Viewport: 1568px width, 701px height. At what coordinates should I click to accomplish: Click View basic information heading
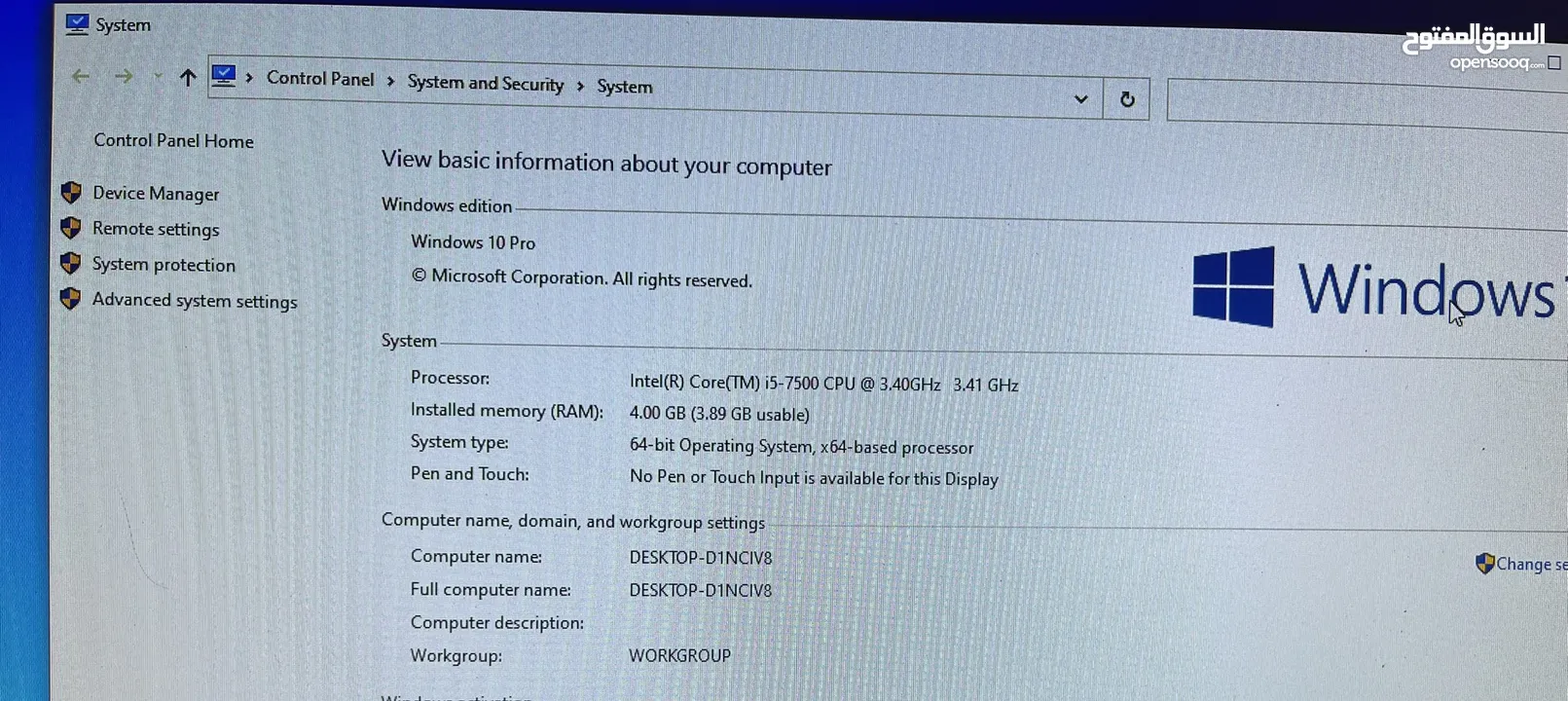tap(606, 163)
